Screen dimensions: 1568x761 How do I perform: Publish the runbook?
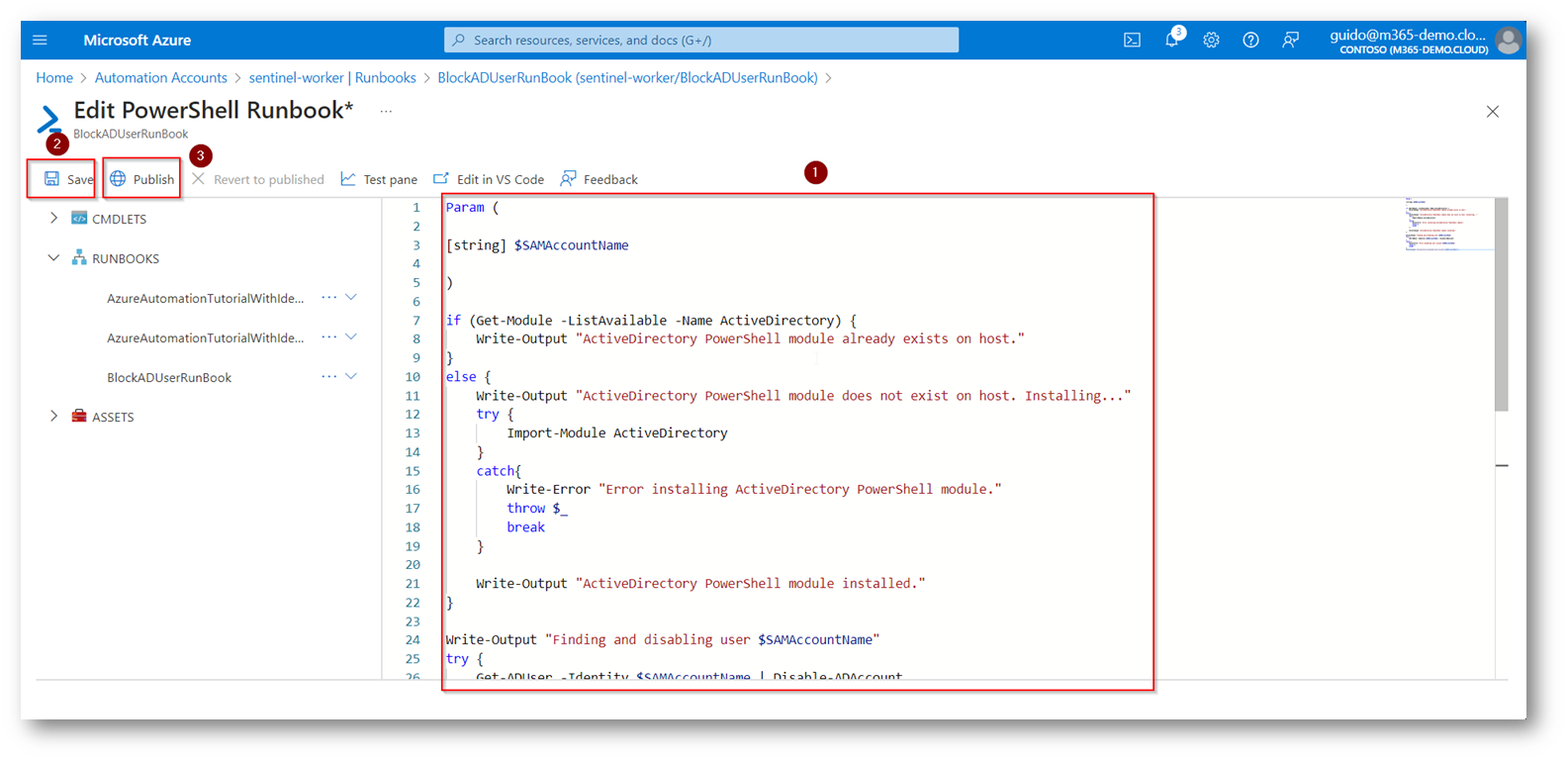pyautogui.click(x=142, y=179)
